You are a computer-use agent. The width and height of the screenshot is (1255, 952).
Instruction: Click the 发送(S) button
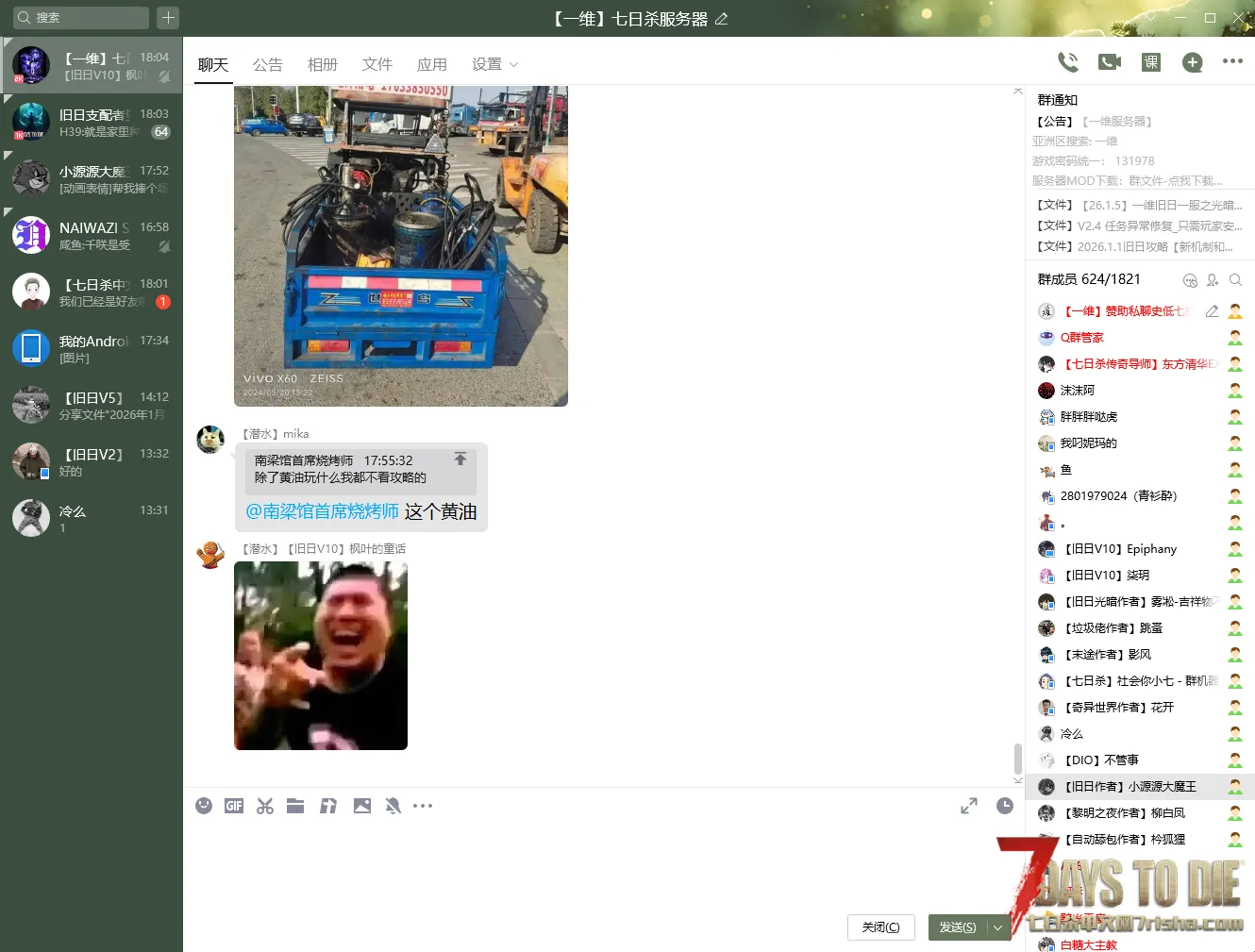click(958, 927)
